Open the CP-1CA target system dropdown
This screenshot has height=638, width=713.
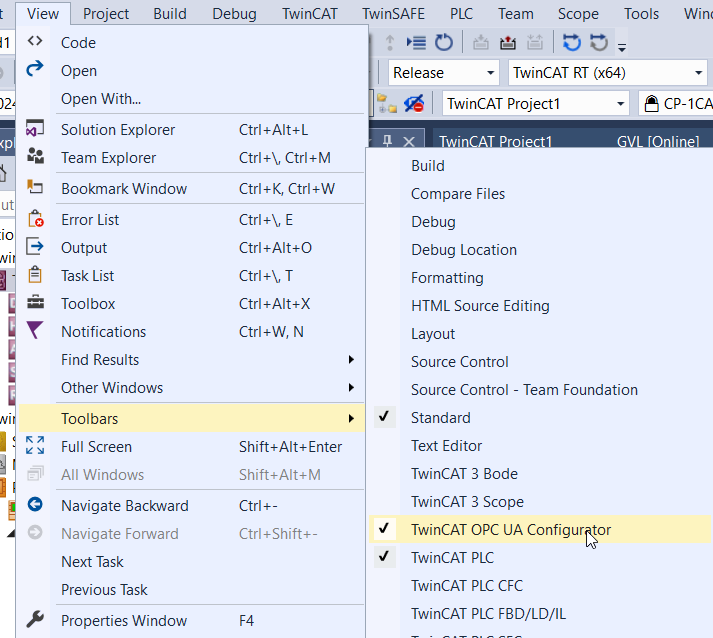pyautogui.click(x=678, y=104)
